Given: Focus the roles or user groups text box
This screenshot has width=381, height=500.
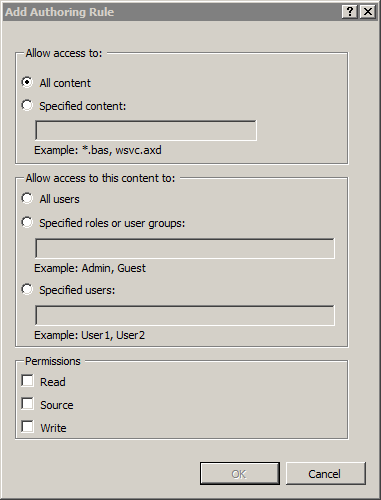Looking at the screenshot, I should [185, 248].
